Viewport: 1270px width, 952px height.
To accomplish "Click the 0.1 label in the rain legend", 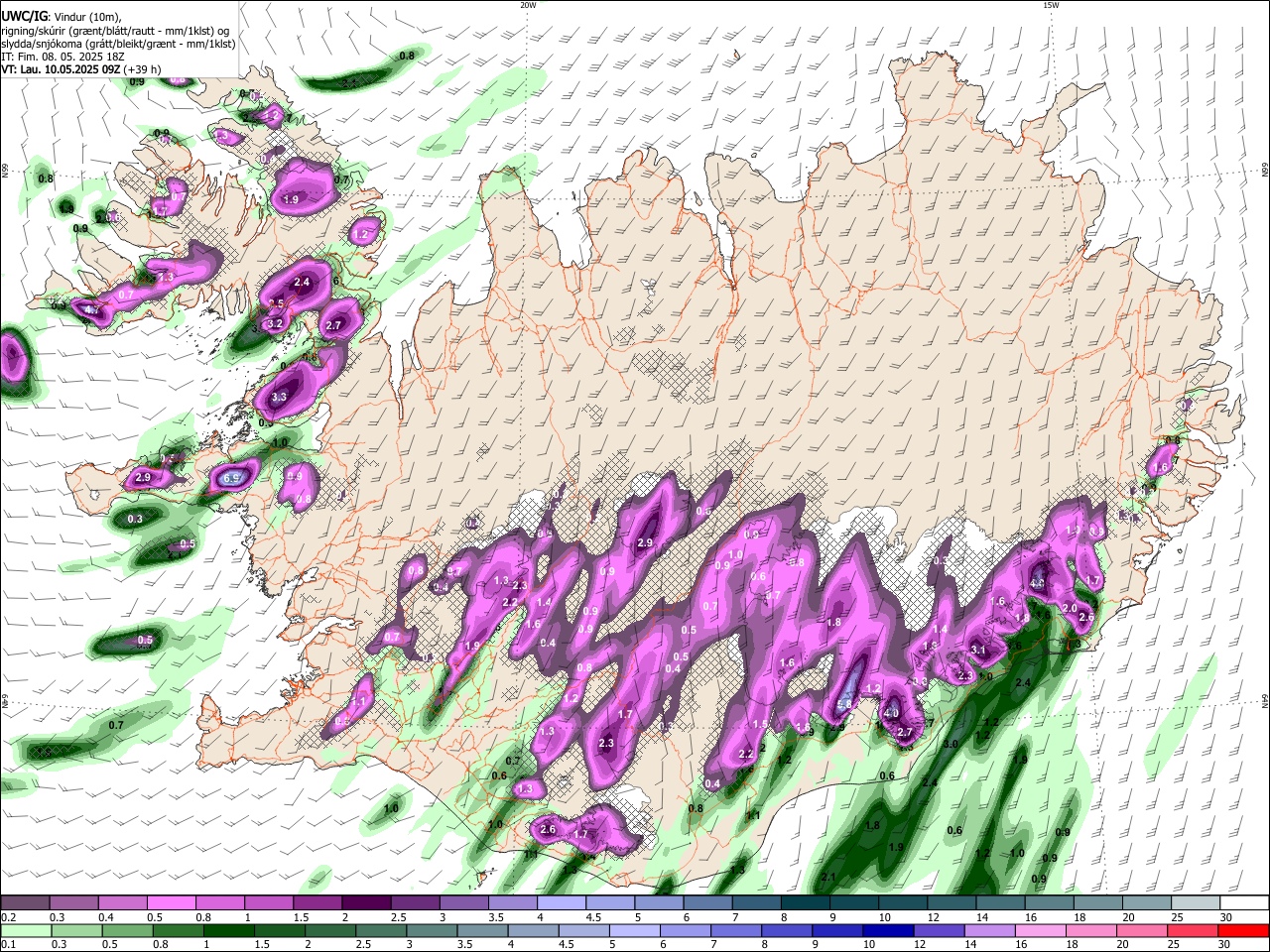I will [x=8, y=945].
